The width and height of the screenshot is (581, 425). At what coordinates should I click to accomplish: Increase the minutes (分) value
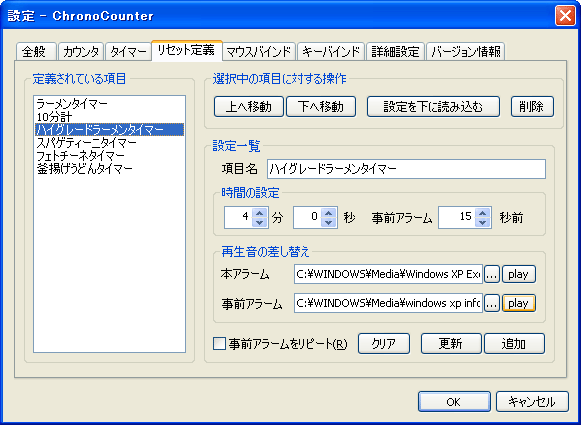[259, 213]
